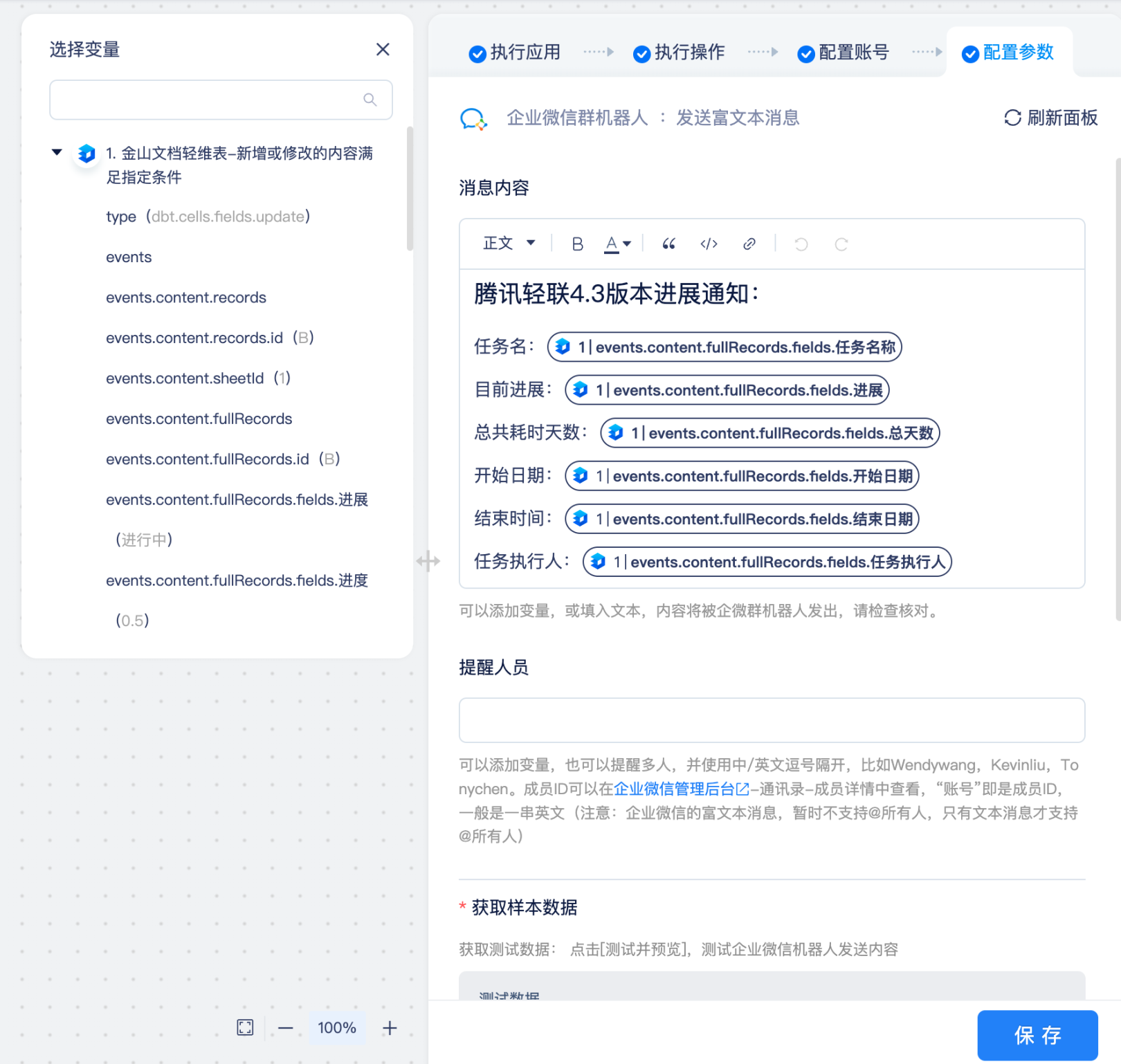This screenshot has height=1064, width=1121.
Task: Select the events variable
Action: (129, 257)
